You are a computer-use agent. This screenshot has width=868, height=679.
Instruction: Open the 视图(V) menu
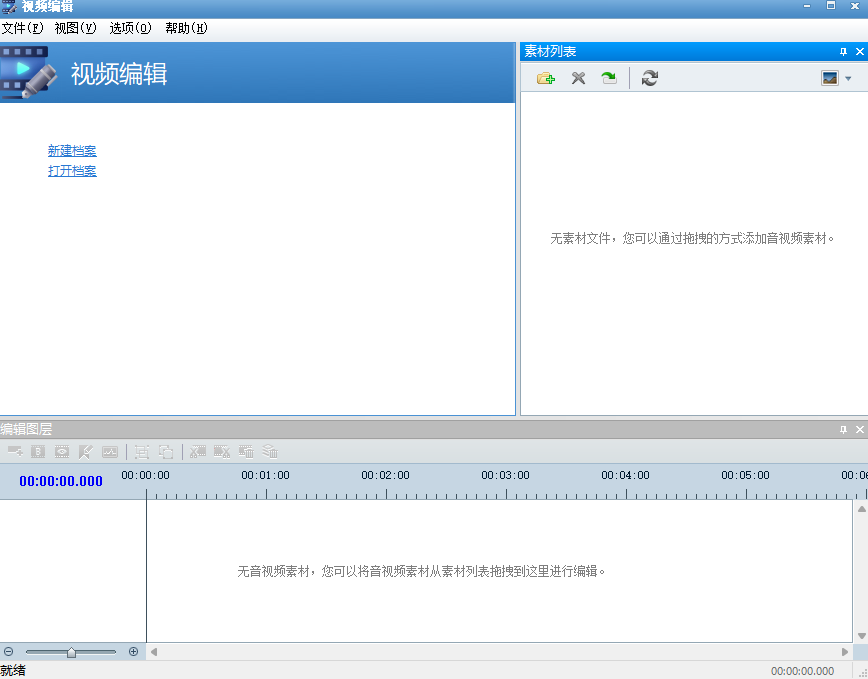[75, 28]
